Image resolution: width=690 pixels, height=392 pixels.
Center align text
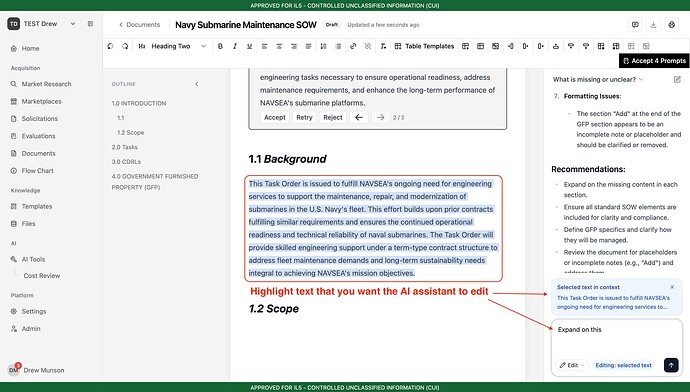tap(279, 46)
